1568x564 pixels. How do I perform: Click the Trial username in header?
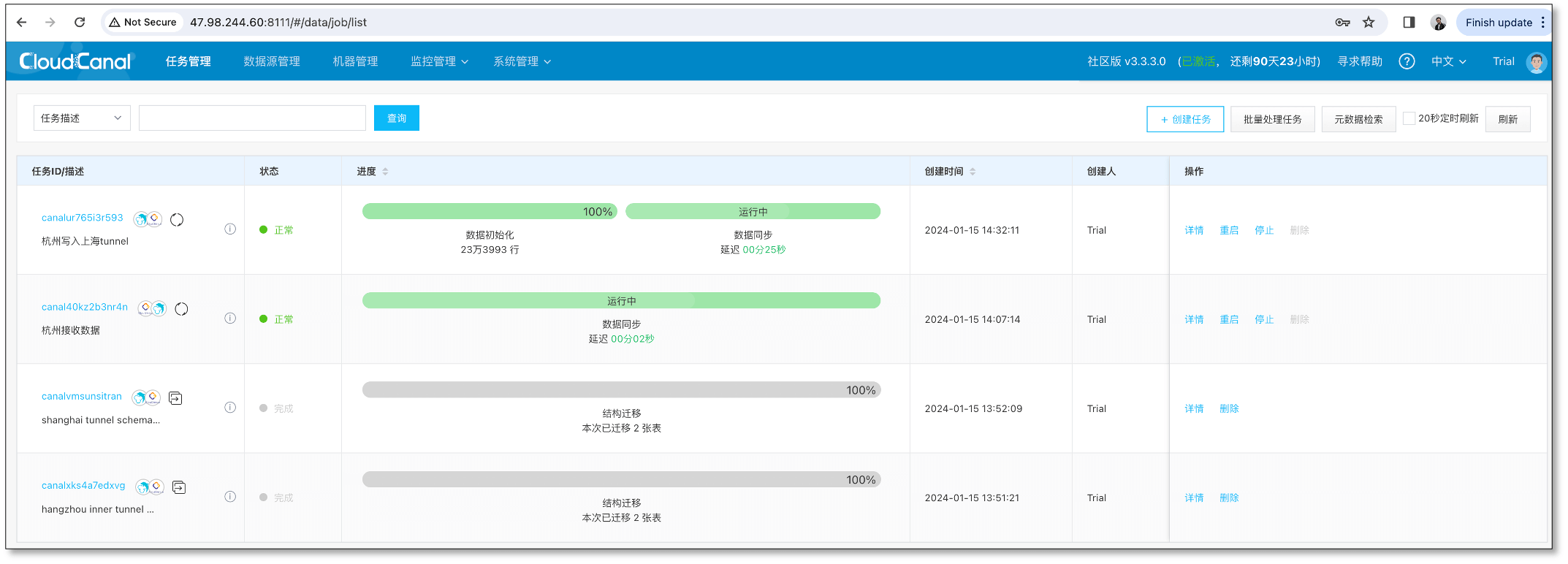click(x=1503, y=61)
